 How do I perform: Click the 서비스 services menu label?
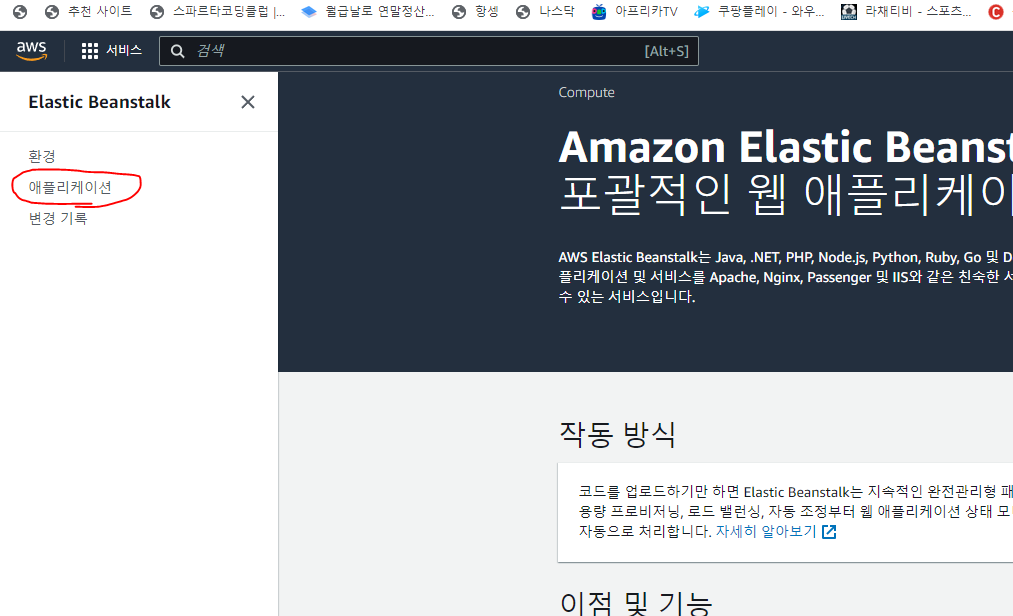[x=124, y=50]
